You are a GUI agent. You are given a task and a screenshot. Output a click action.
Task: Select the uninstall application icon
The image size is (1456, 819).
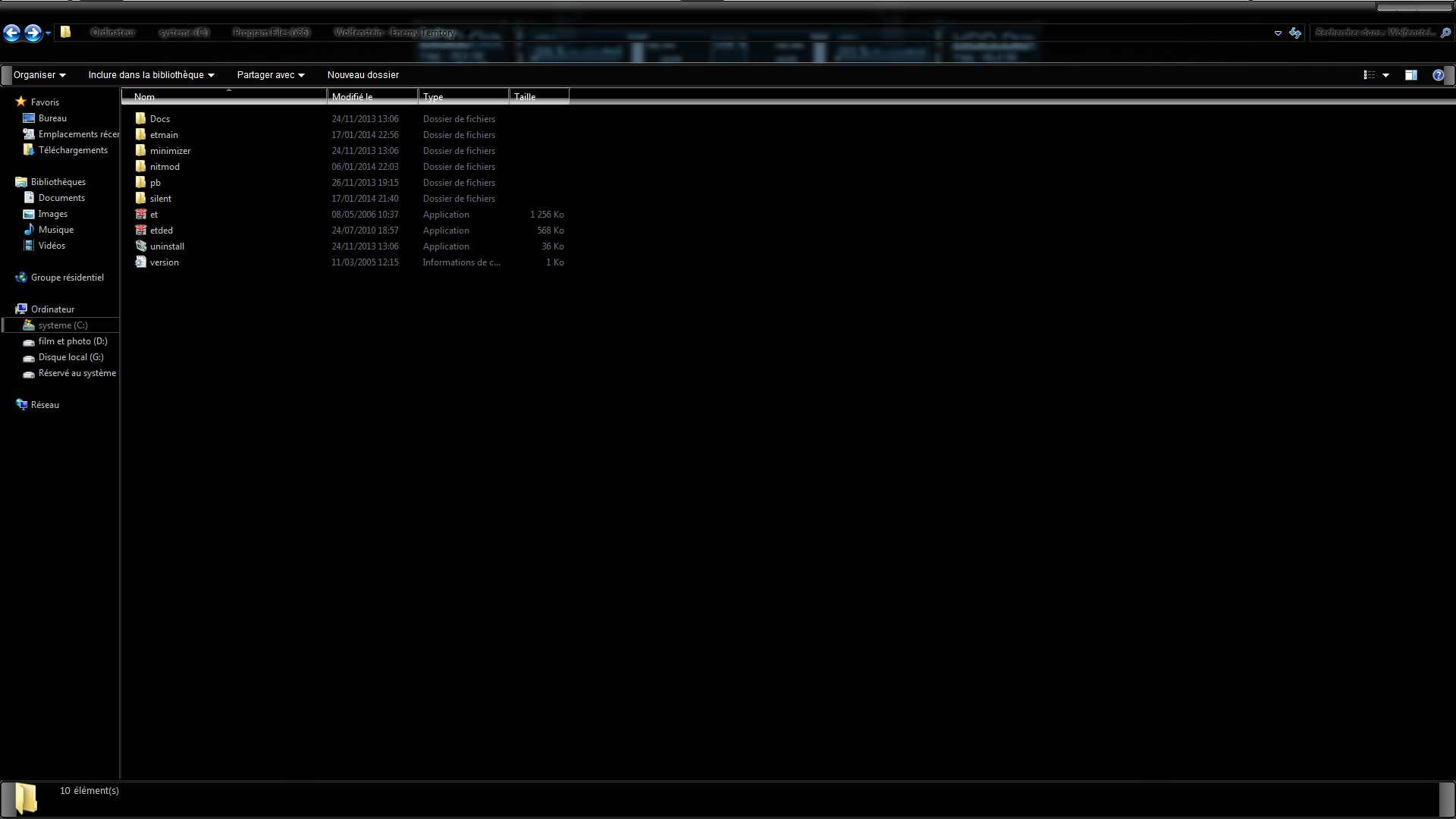click(x=141, y=246)
